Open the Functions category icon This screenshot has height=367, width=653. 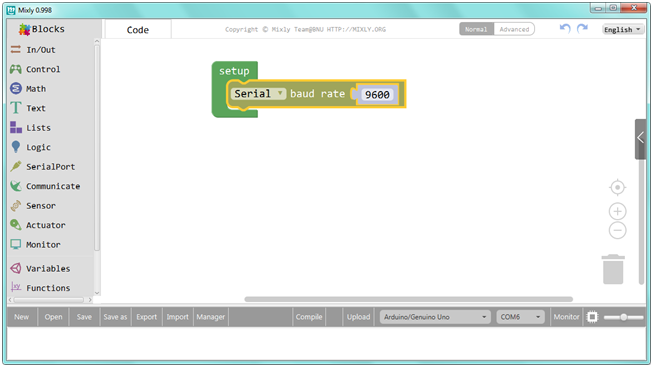(x=15, y=287)
